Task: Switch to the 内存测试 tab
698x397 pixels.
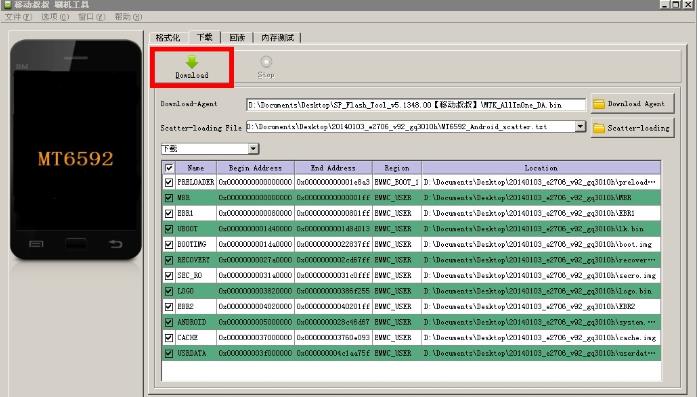Action: click(x=277, y=38)
